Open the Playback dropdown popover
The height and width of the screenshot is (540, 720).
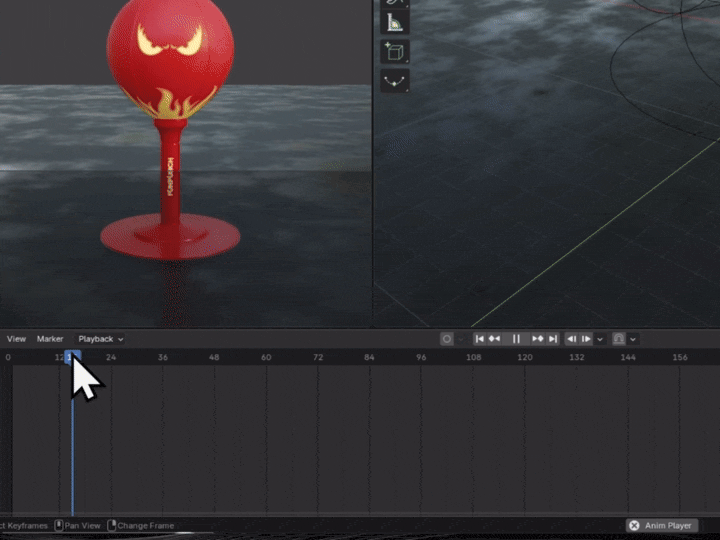(100, 339)
